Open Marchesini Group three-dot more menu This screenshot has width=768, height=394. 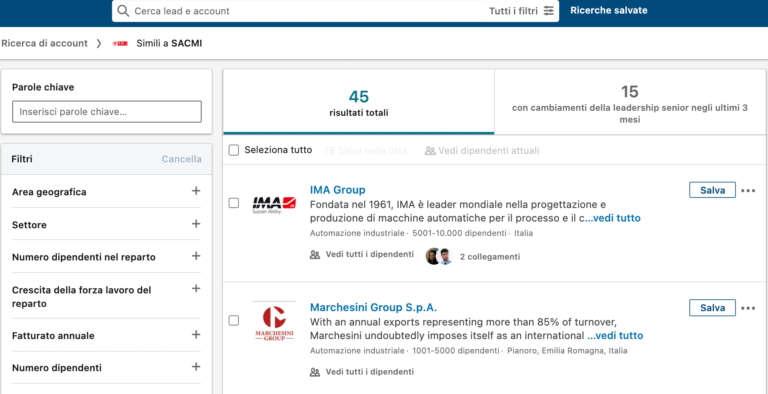pyautogui.click(x=748, y=308)
